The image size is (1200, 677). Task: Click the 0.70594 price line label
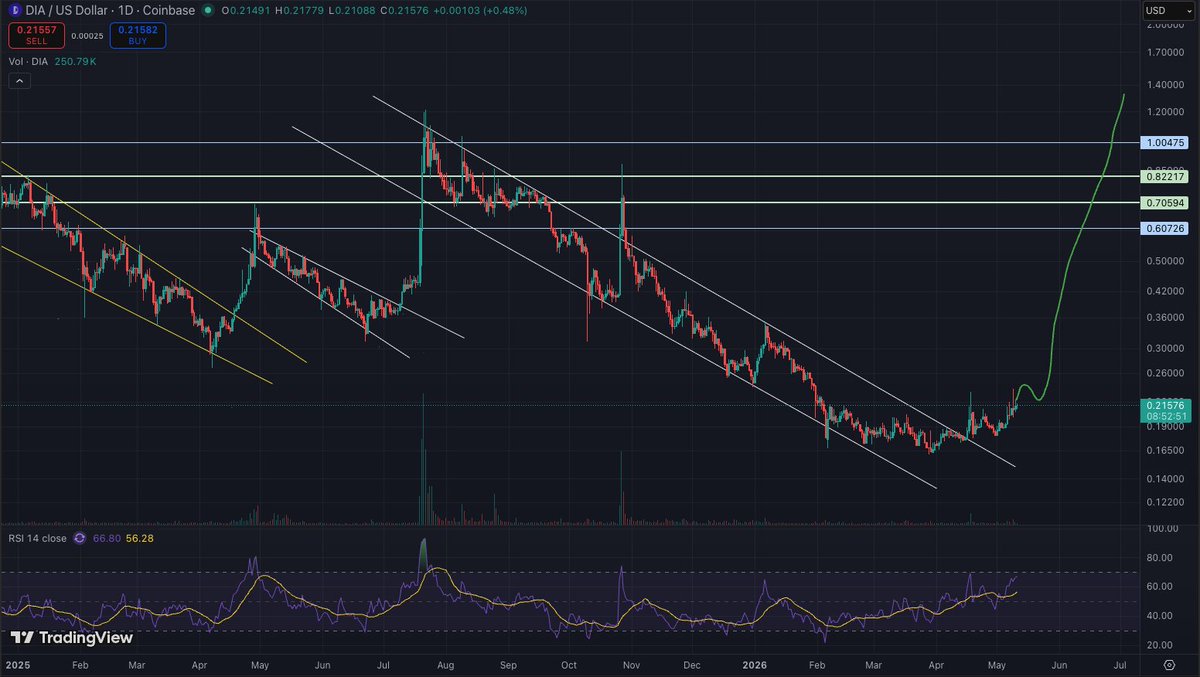pyautogui.click(x=1166, y=202)
